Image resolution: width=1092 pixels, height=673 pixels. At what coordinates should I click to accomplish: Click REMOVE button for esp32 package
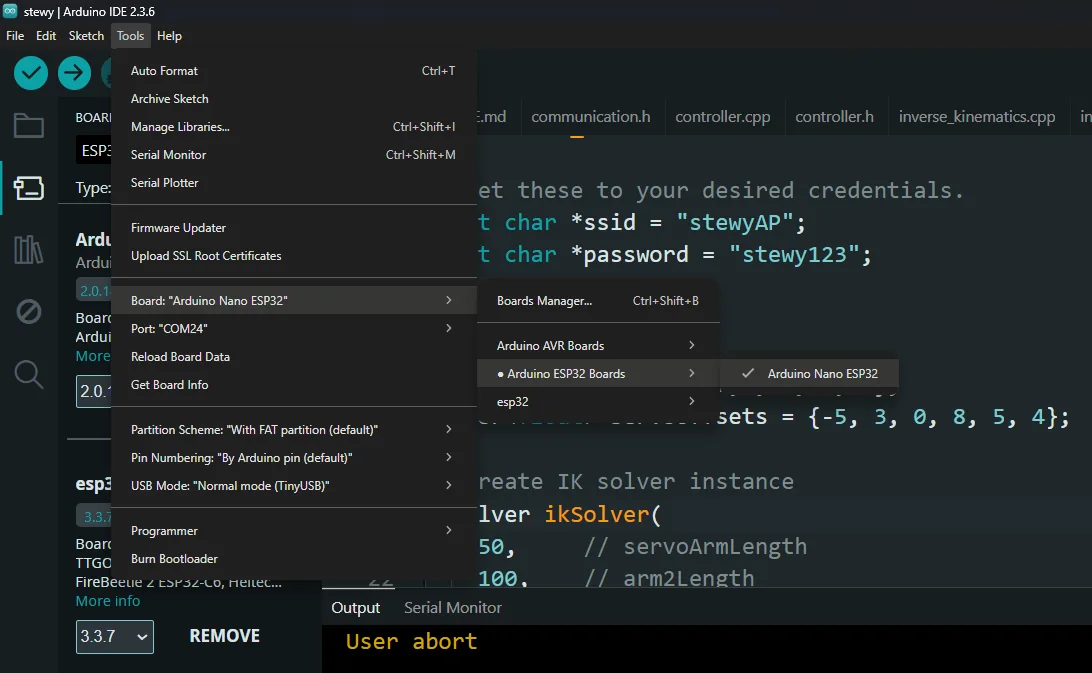(x=224, y=636)
